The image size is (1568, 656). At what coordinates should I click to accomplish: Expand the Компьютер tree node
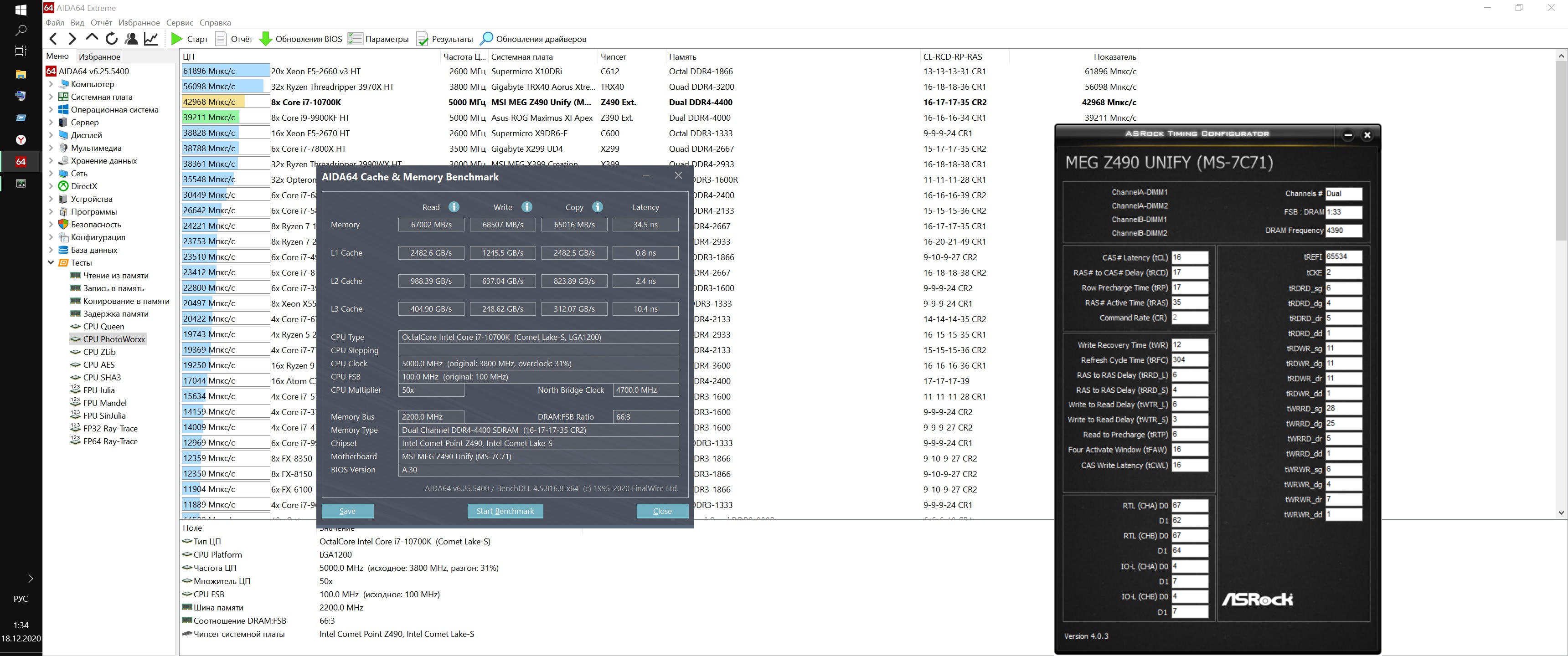click(x=51, y=84)
